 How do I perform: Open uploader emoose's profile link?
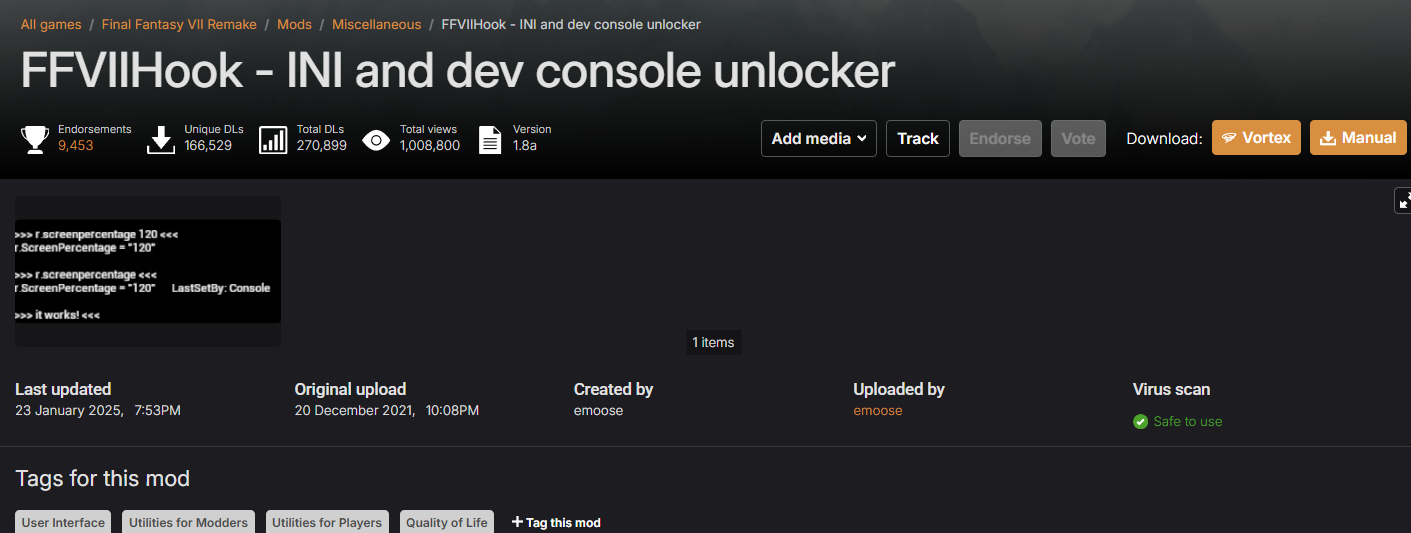(877, 411)
